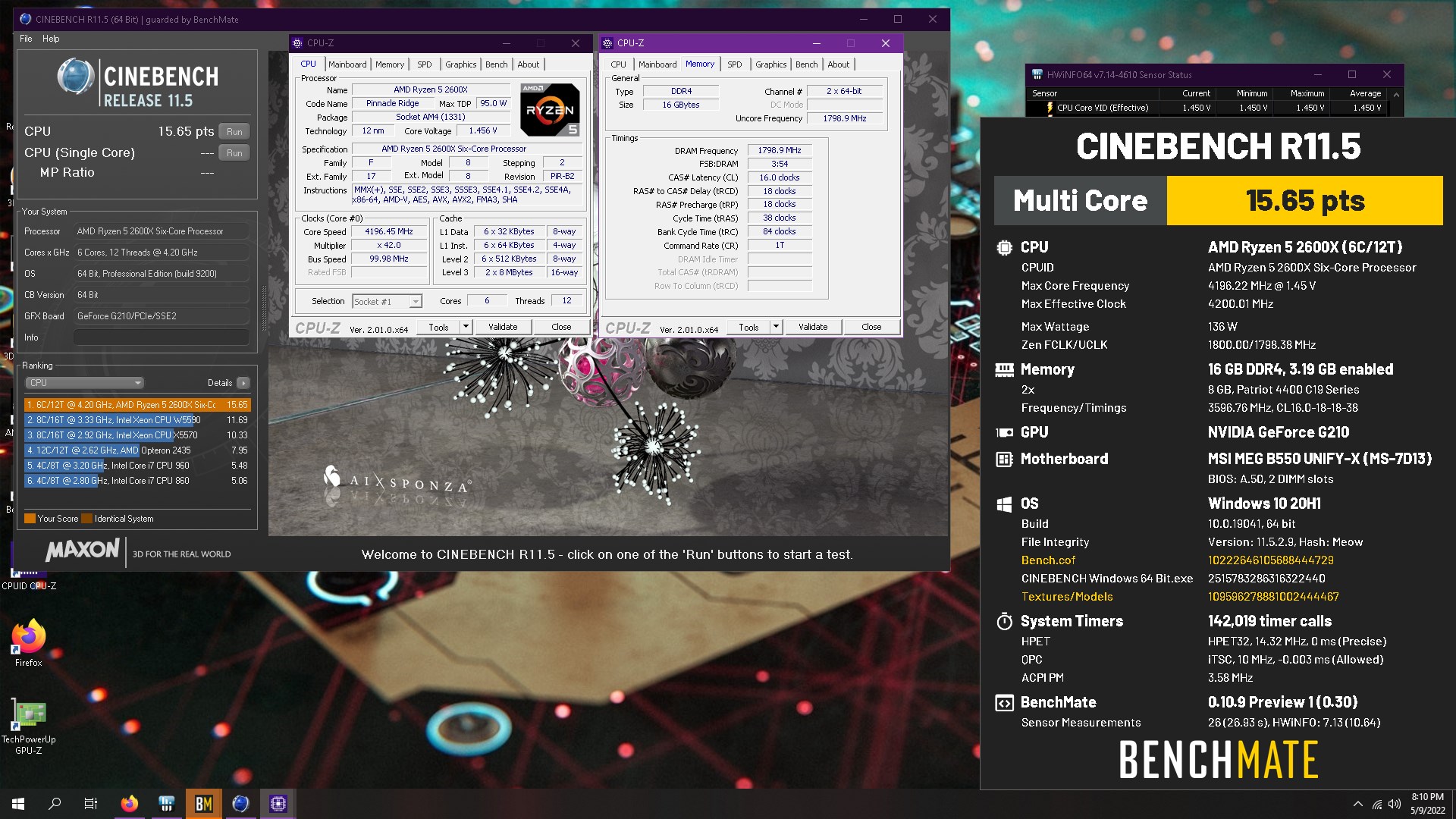Open SPD tab in right CPU-Z
This screenshot has width=1456, height=819.
pos(735,64)
